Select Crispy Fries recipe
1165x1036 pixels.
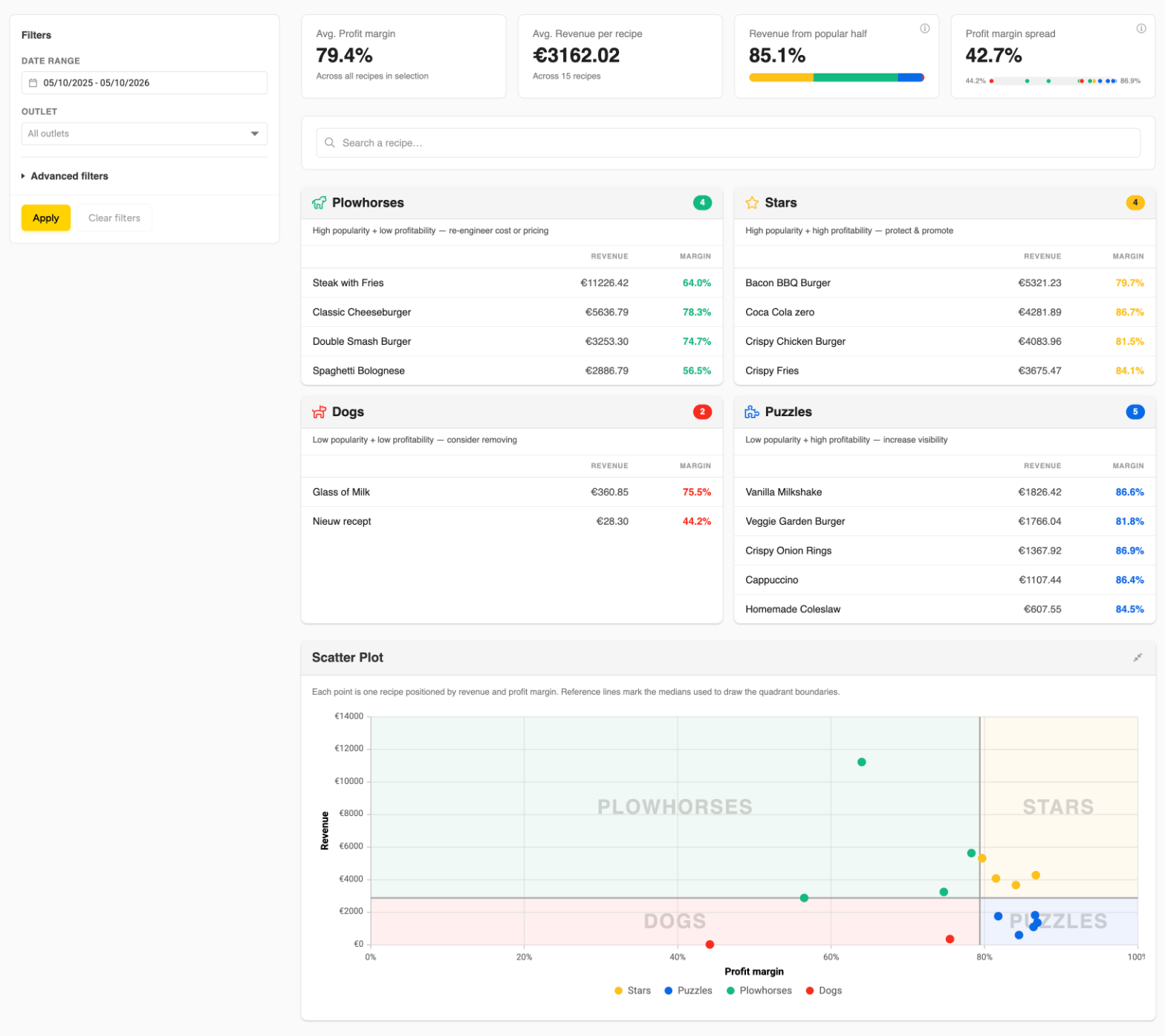point(944,371)
